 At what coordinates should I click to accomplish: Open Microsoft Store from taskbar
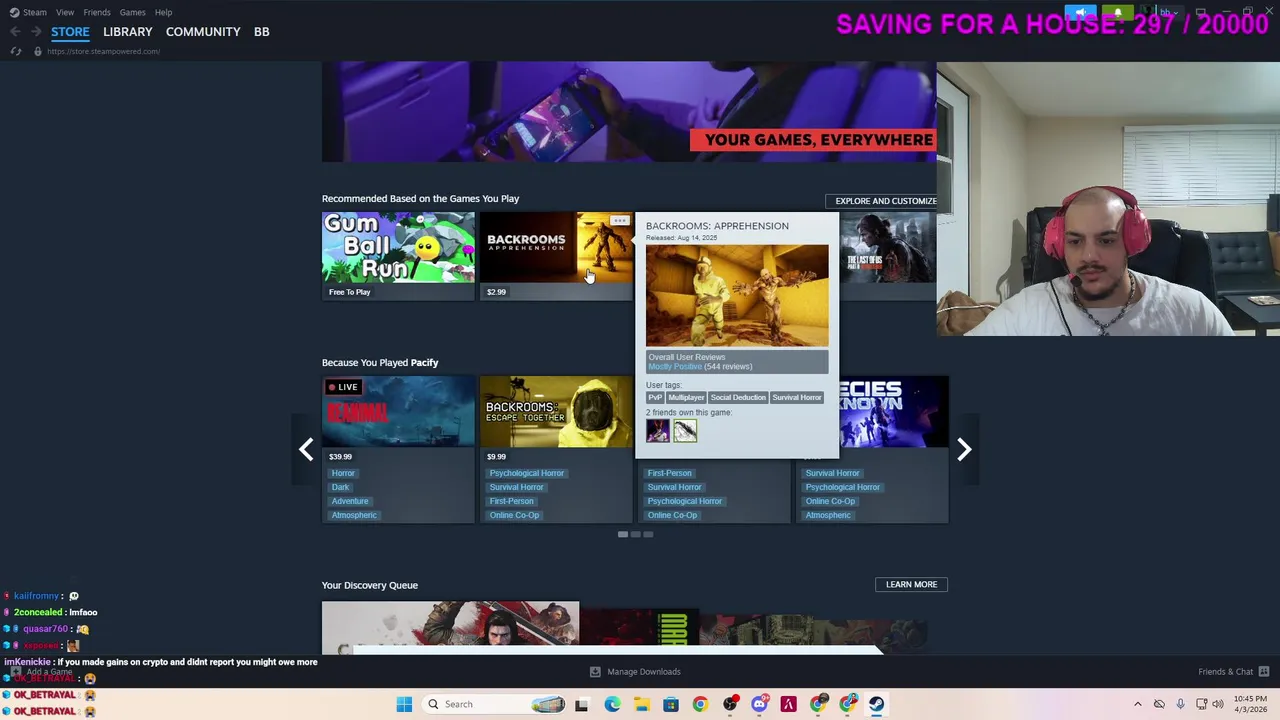pos(671,704)
